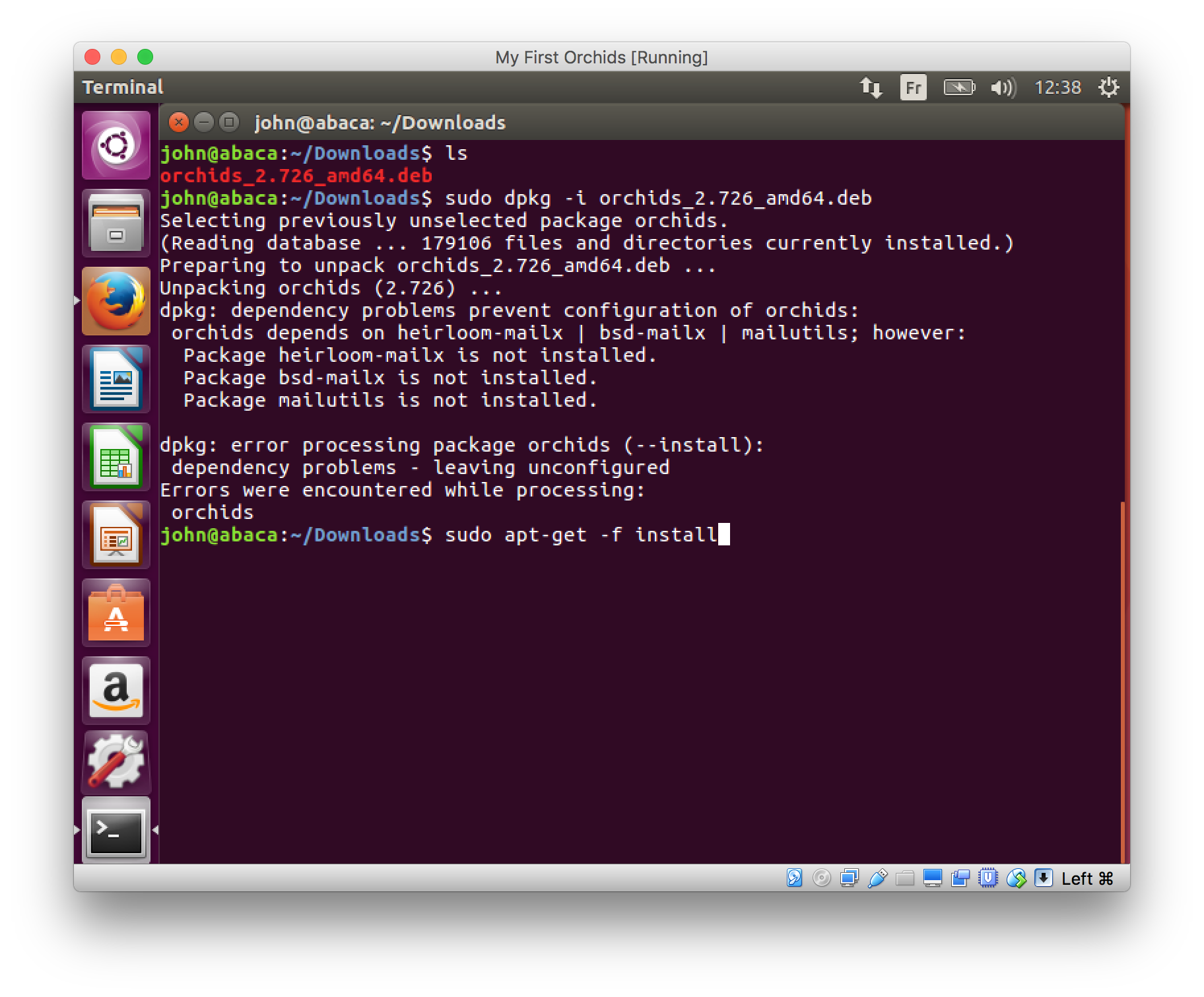Toggle mouse integration status icon
Screen dimensions: 1204x997
tap(1016, 878)
